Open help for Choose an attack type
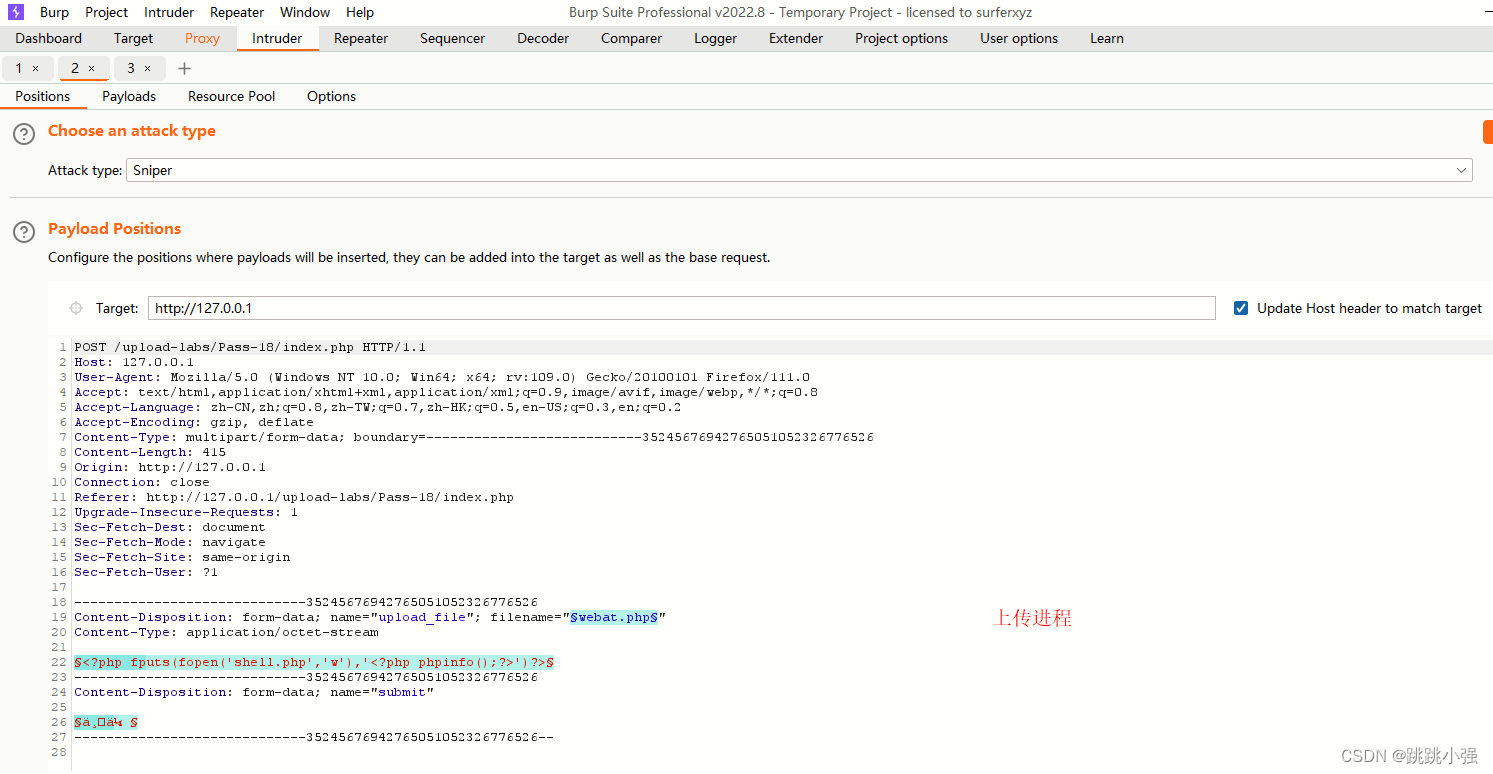 24,134
